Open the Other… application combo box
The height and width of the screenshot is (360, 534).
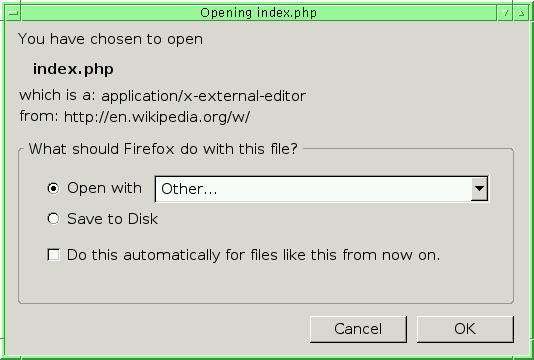(322, 189)
